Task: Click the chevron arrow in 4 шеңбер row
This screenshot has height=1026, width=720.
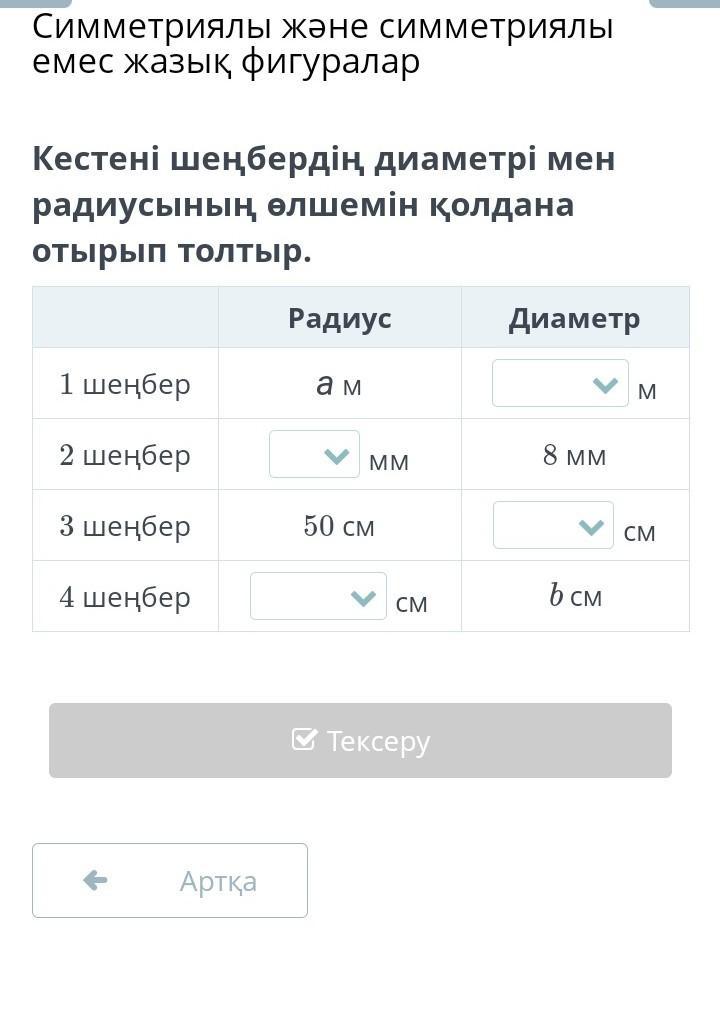Action: tap(363, 597)
